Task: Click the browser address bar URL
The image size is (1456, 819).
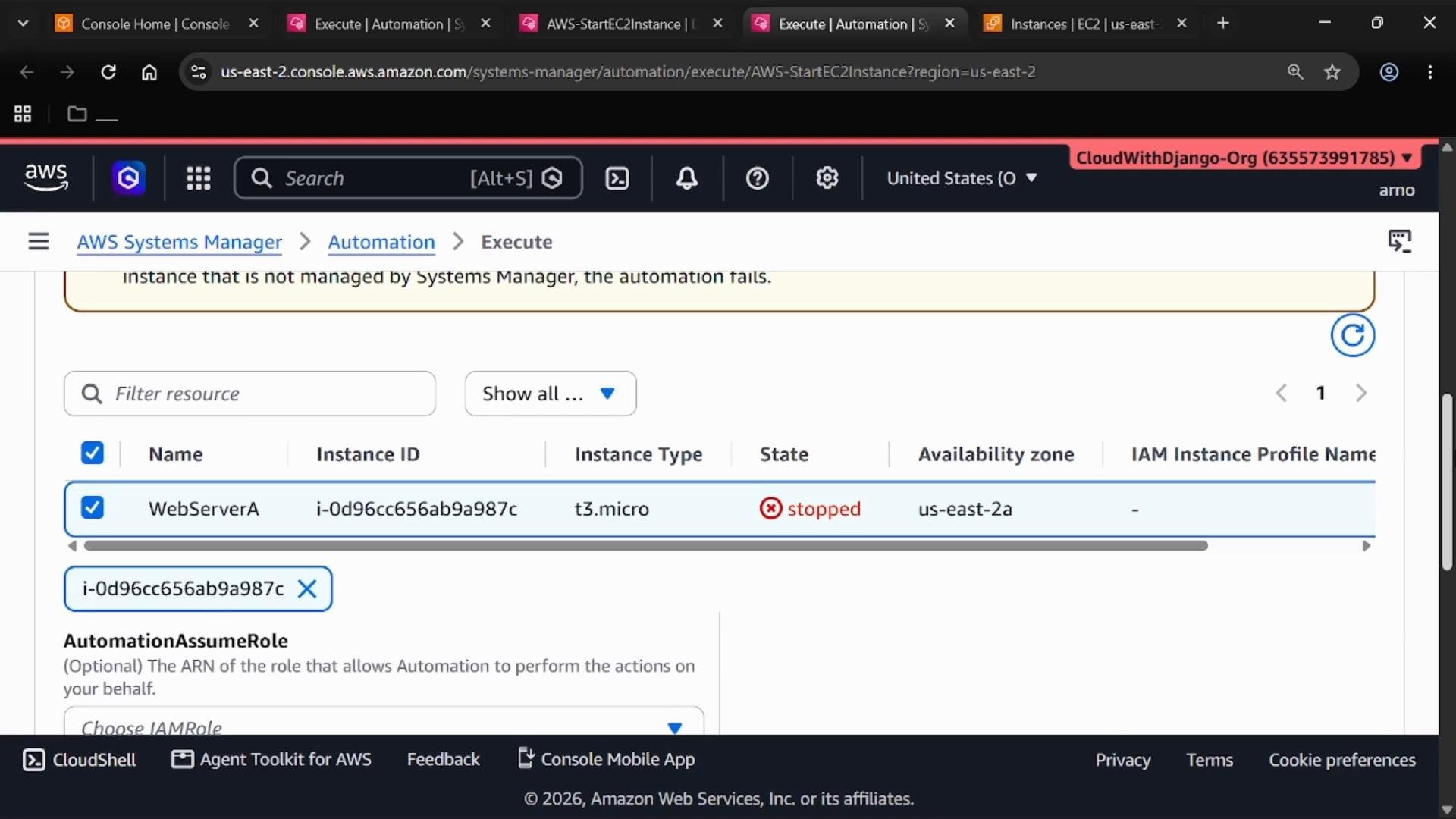Action: click(x=628, y=72)
